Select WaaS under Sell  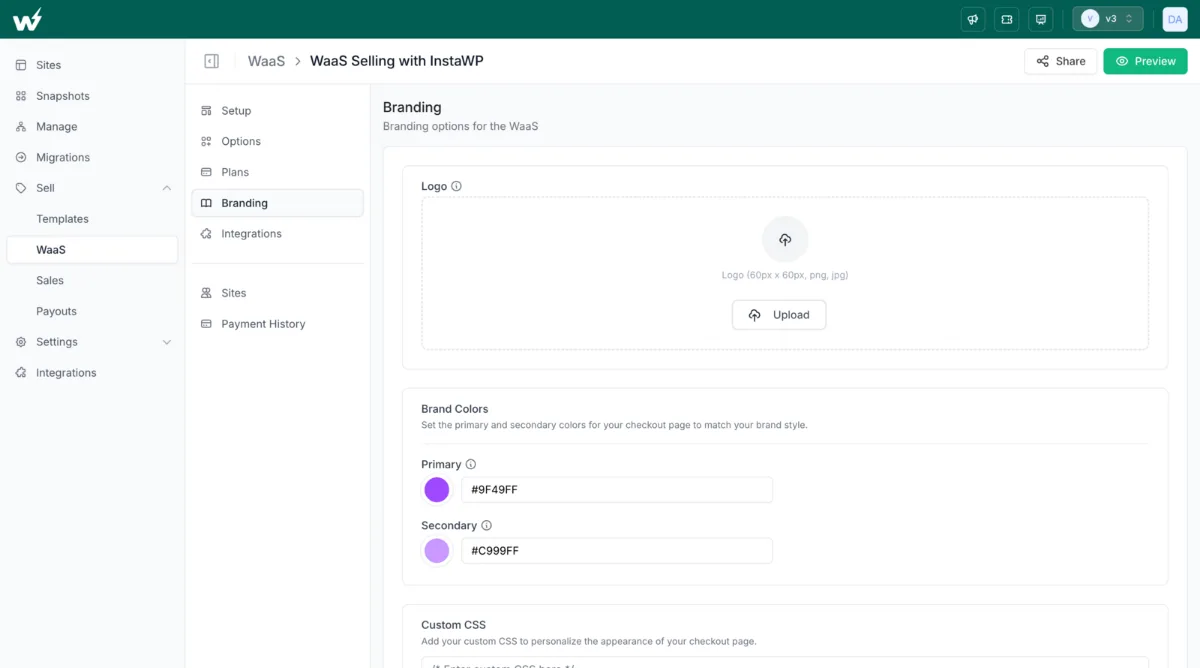[x=92, y=250]
